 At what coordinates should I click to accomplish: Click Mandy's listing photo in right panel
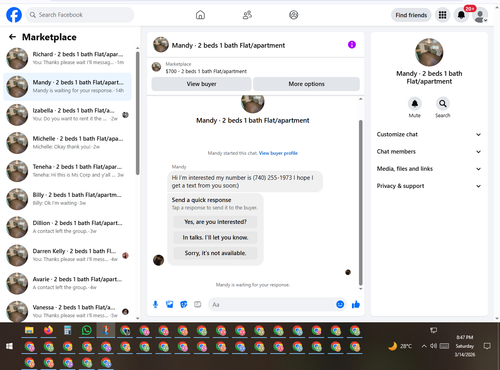(429, 52)
